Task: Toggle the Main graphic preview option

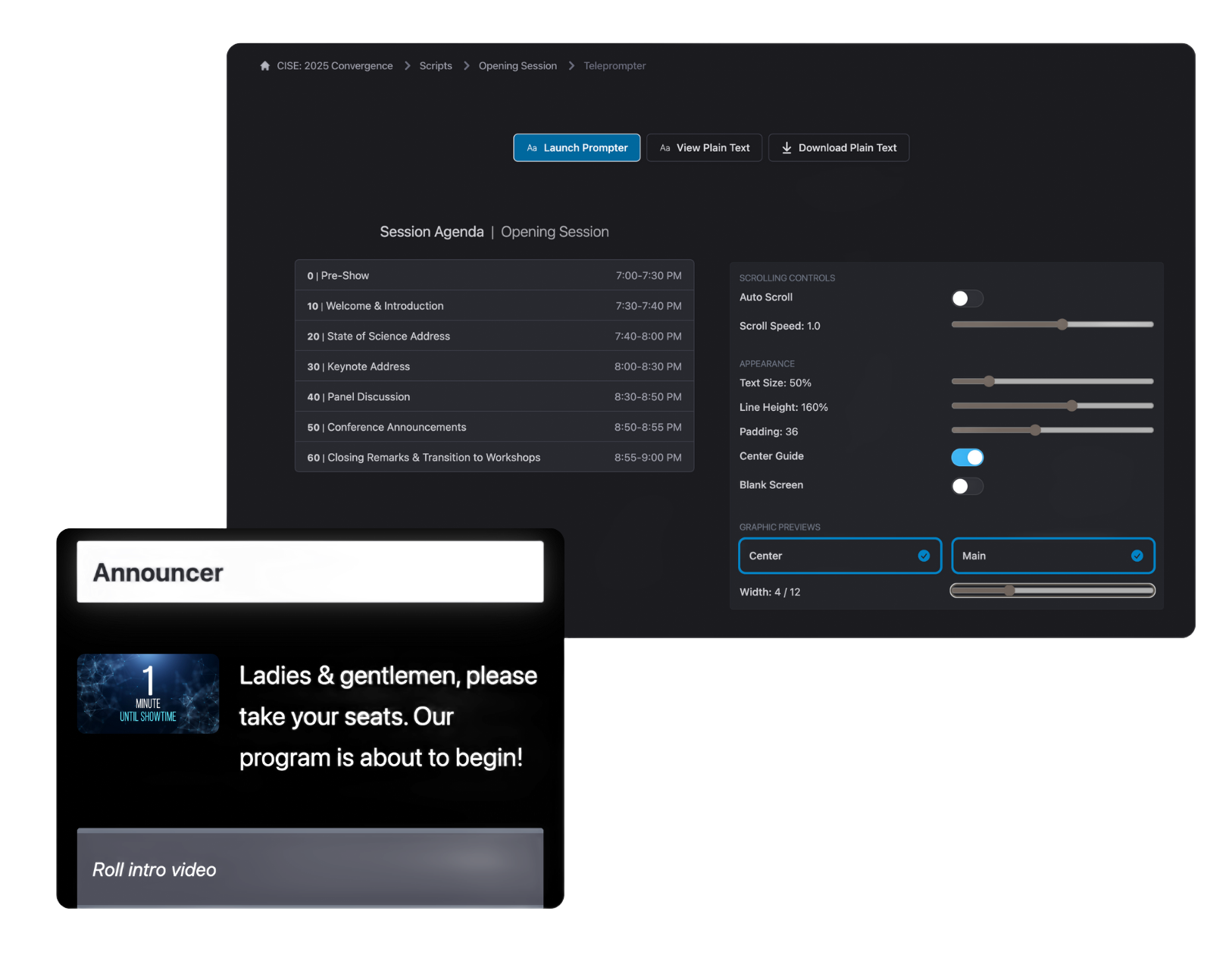Action: point(1052,556)
